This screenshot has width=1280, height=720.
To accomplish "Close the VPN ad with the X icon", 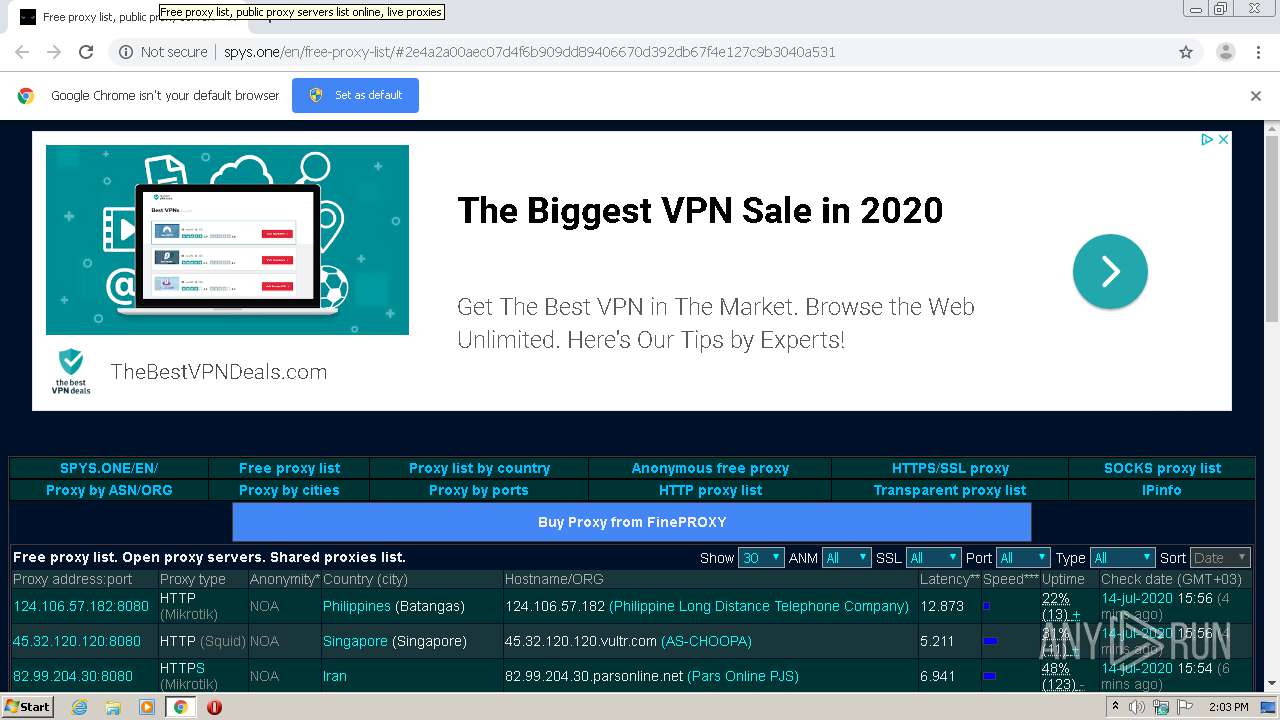I will point(1223,140).
